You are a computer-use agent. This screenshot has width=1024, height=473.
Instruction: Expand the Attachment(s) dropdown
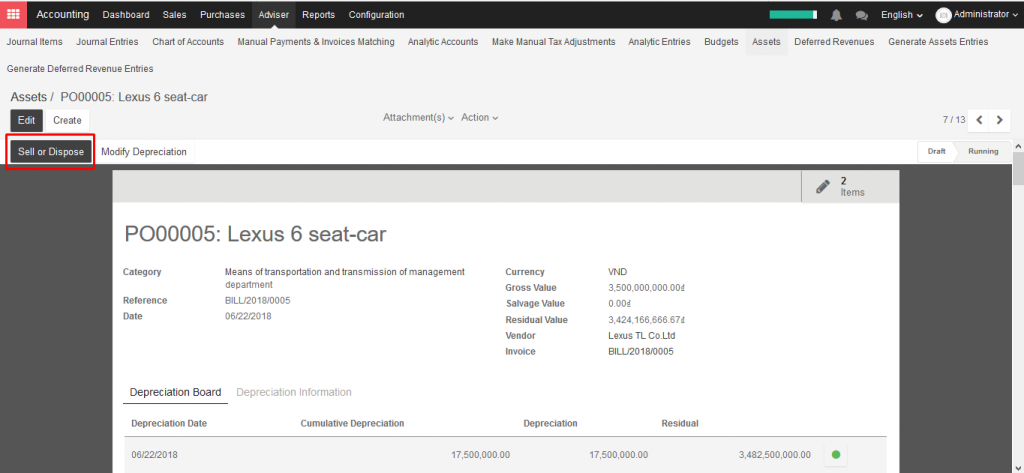tap(418, 118)
